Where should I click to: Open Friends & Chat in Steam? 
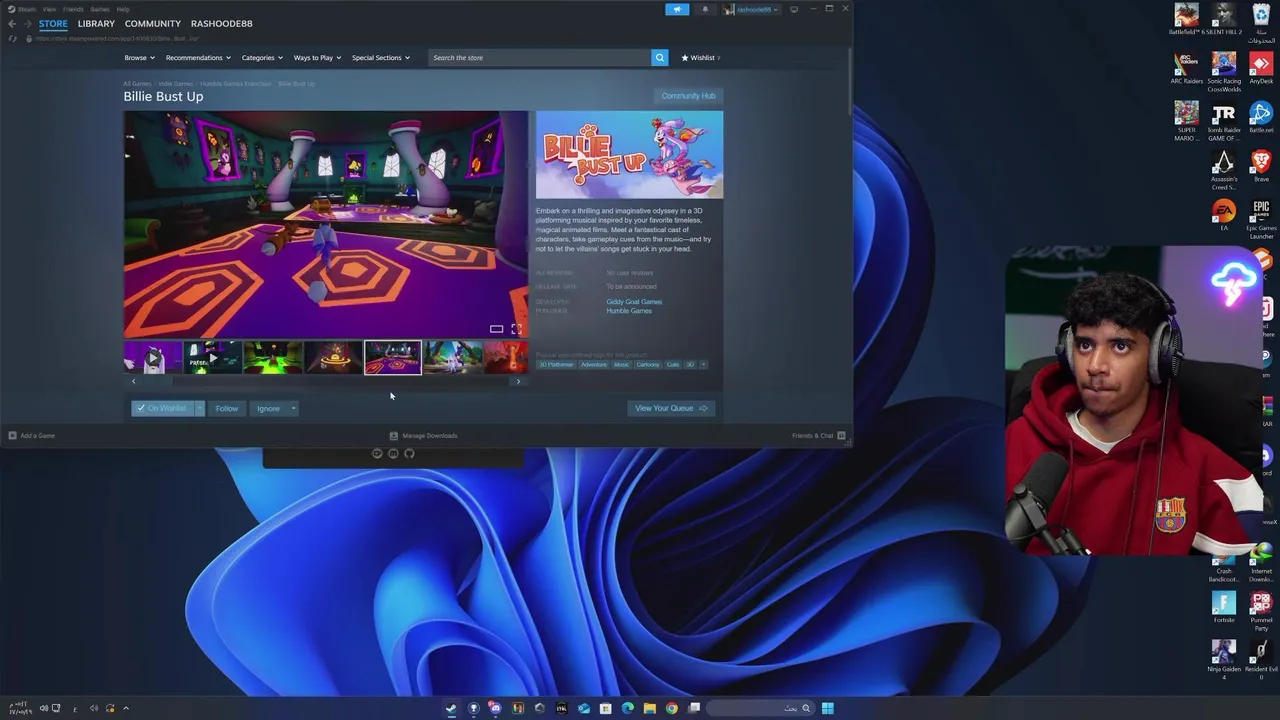pos(819,435)
